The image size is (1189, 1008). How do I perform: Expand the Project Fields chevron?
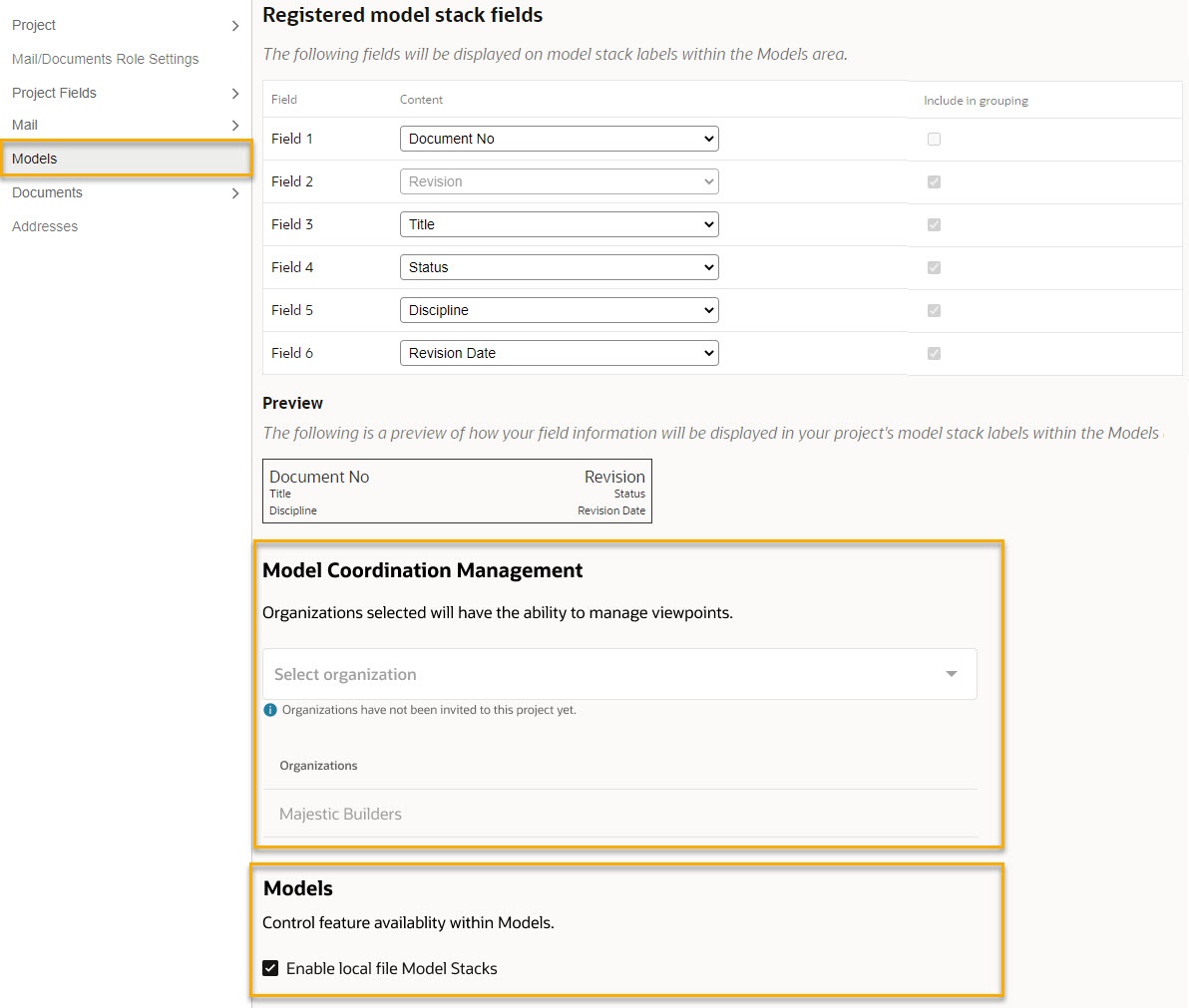coord(235,93)
